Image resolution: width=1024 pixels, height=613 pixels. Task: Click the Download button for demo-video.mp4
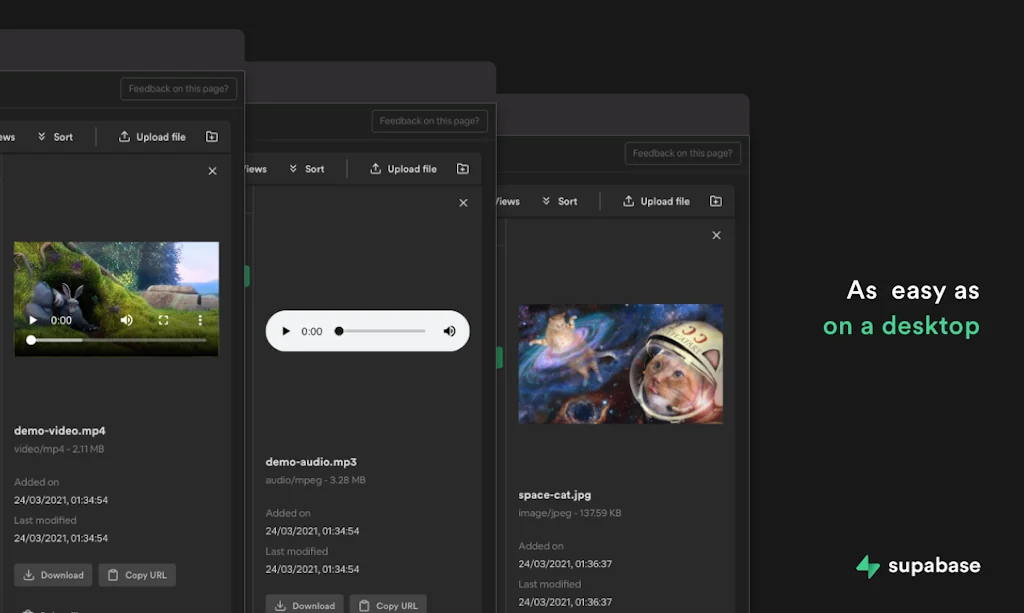point(52,575)
